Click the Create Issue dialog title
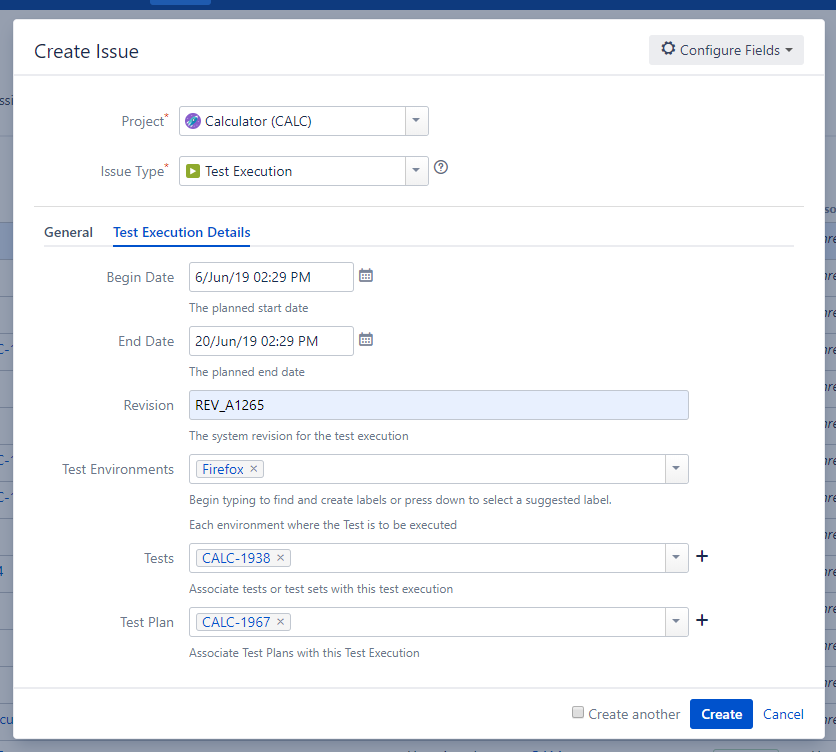836x752 pixels. [86, 51]
